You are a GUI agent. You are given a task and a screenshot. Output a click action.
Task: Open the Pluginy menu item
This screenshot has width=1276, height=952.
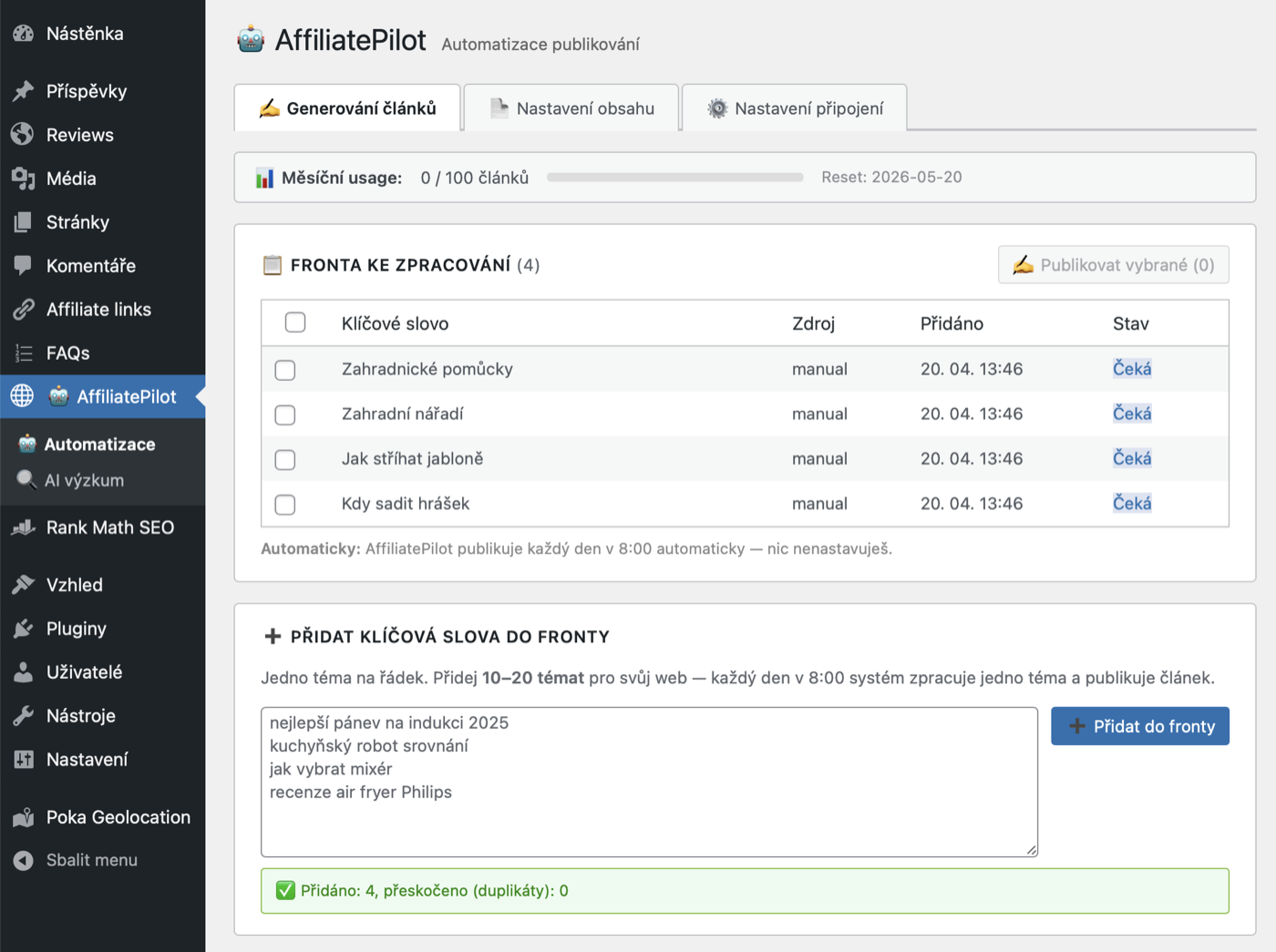(103, 629)
